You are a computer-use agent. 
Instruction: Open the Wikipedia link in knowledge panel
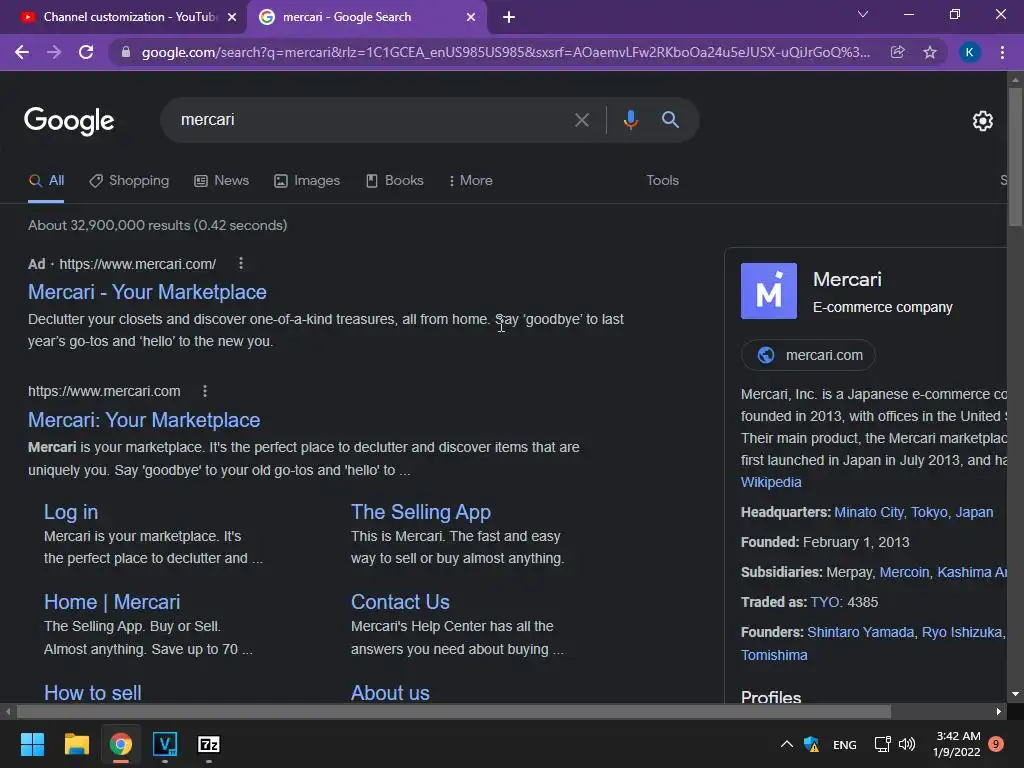click(x=771, y=483)
